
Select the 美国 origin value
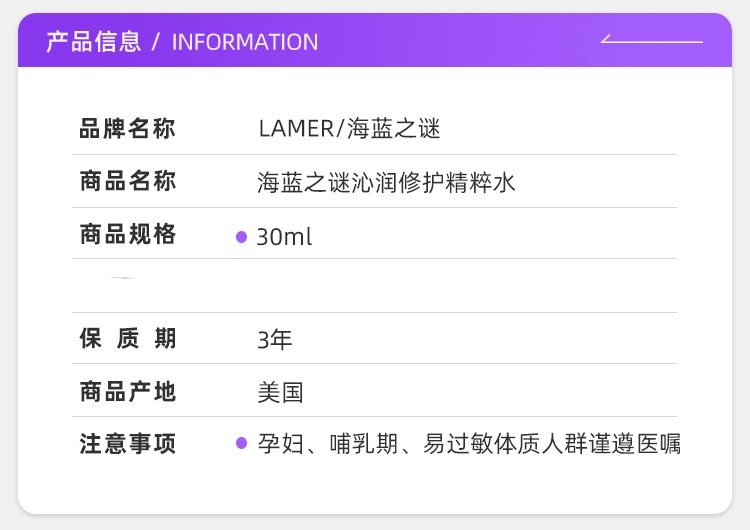280,392
